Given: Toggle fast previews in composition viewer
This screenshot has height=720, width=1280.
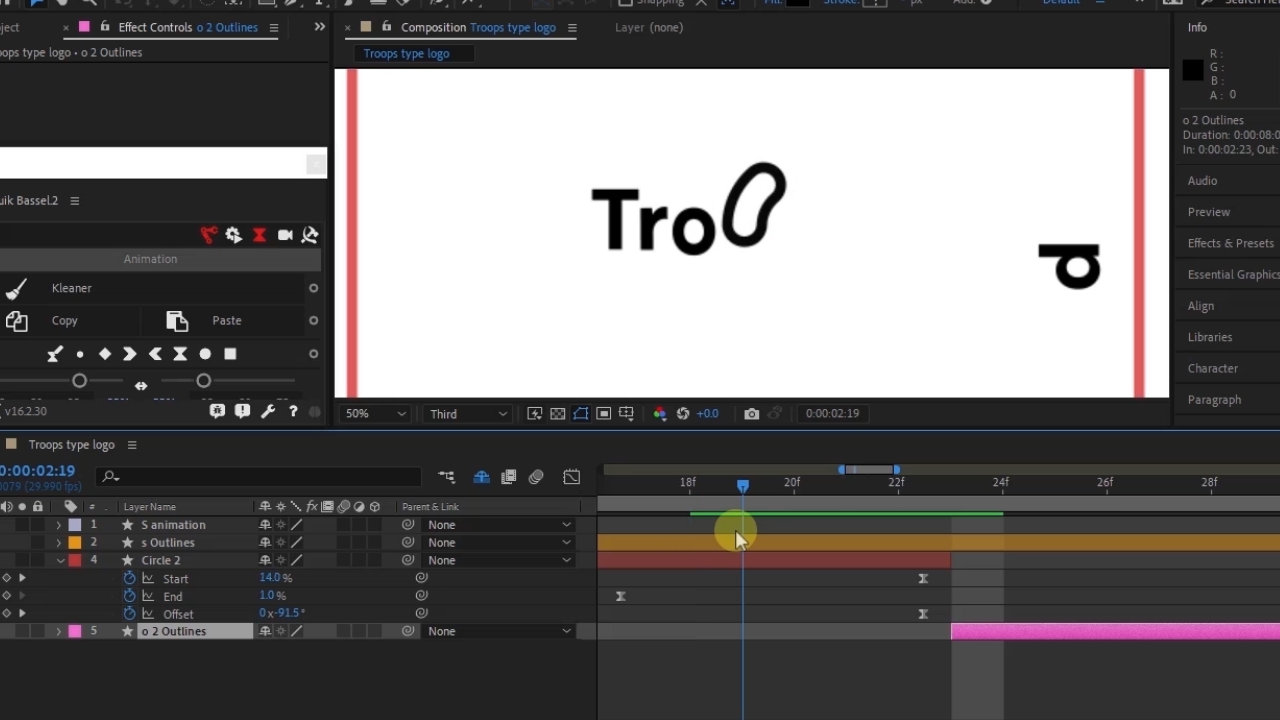Looking at the screenshot, I should pyautogui.click(x=535, y=414).
